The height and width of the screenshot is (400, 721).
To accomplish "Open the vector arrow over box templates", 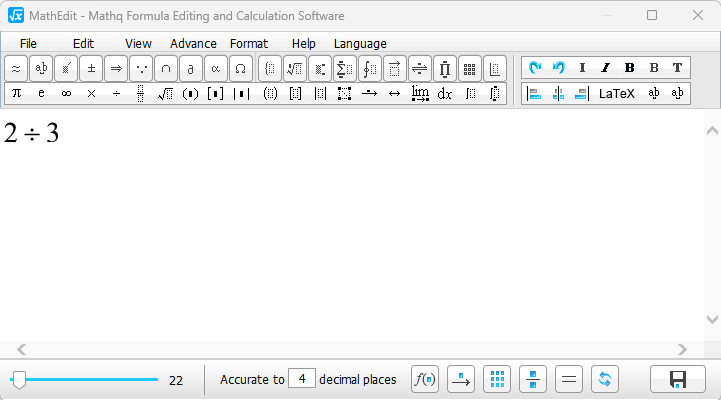I will tap(395, 69).
